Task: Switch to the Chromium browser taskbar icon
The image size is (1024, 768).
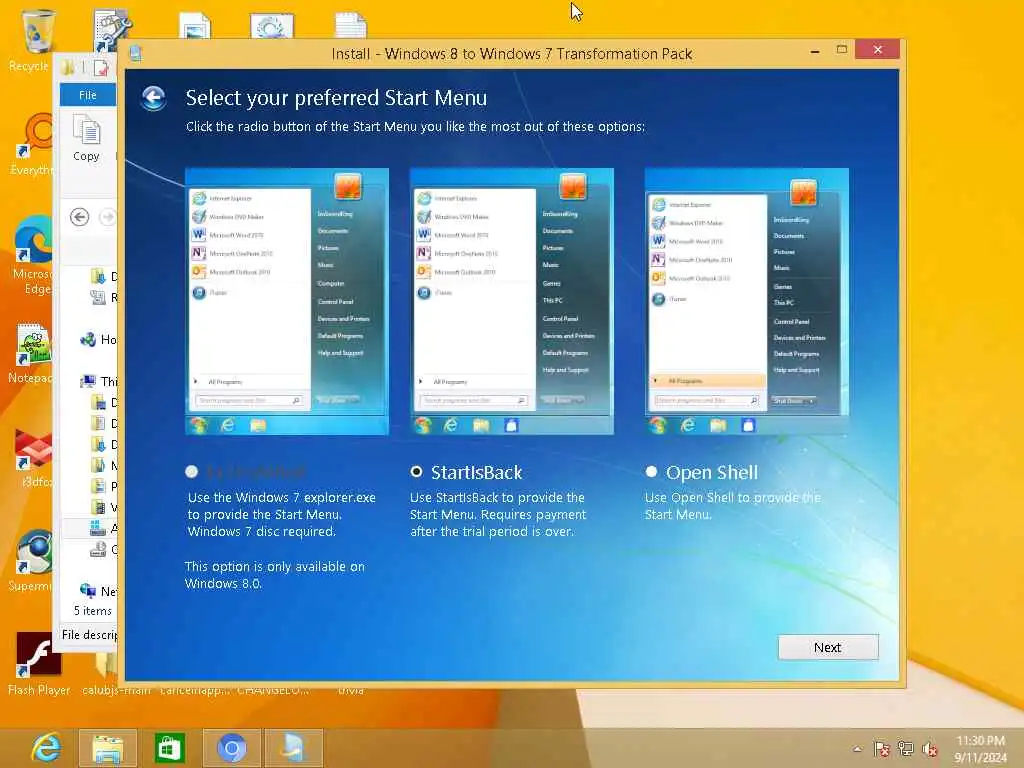Action: tap(232, 748)
